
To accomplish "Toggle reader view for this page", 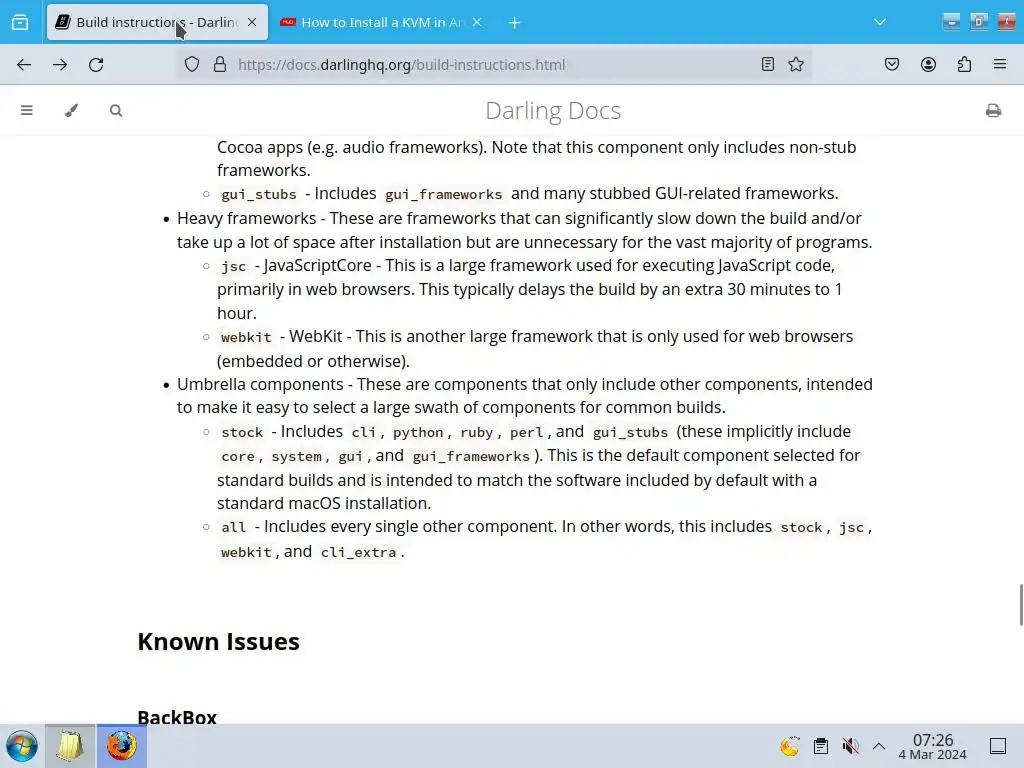I will coord(768,64).
